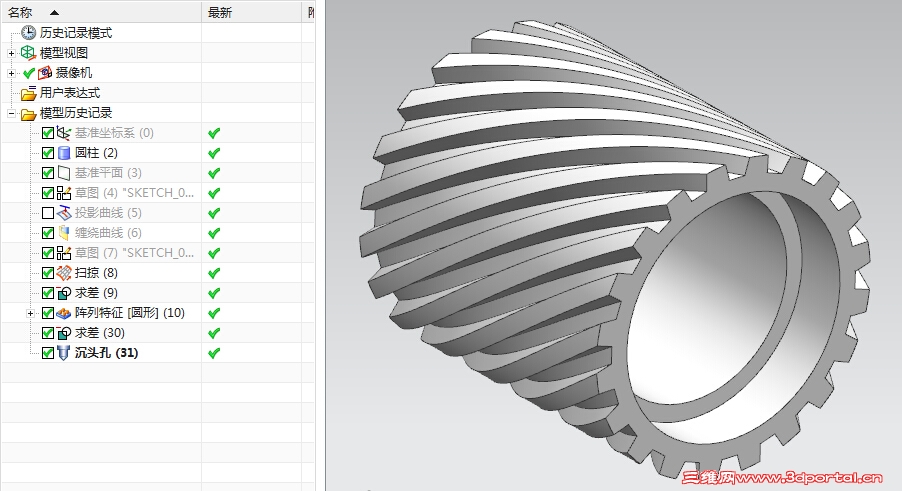Click the 缠绕曲线 (6) icon
The width and height of the screenshot is (902, 491).
64,233
